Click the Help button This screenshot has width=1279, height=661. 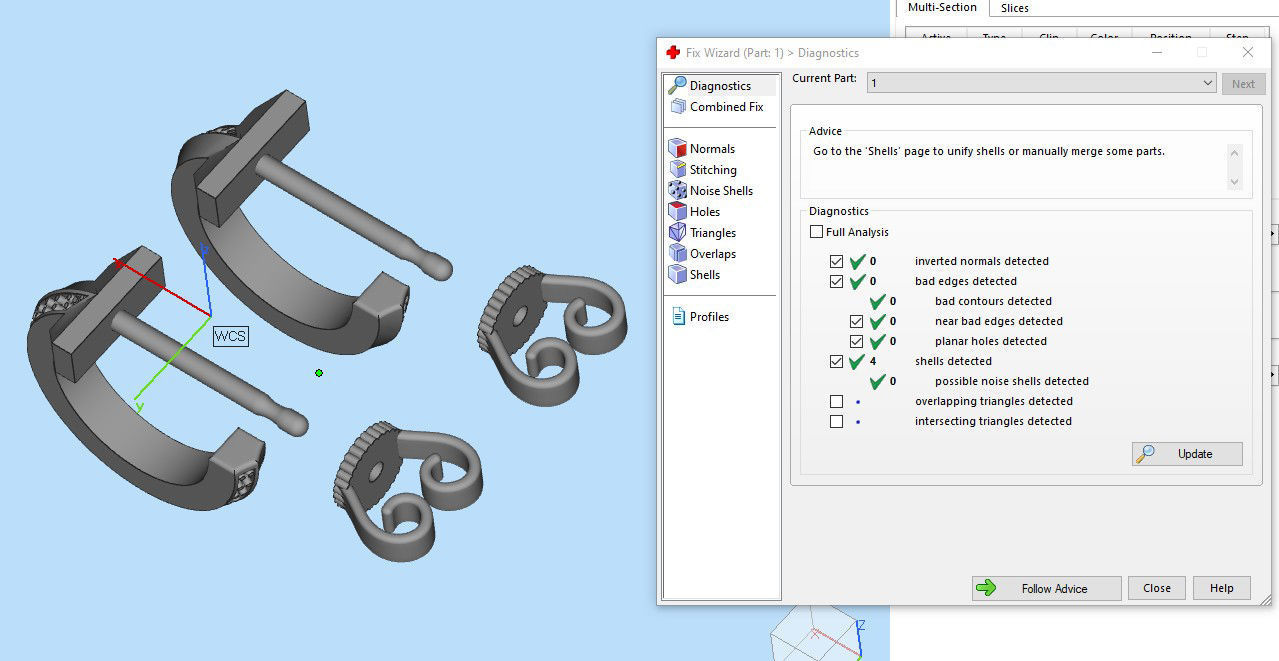(x=1221, y=588)
